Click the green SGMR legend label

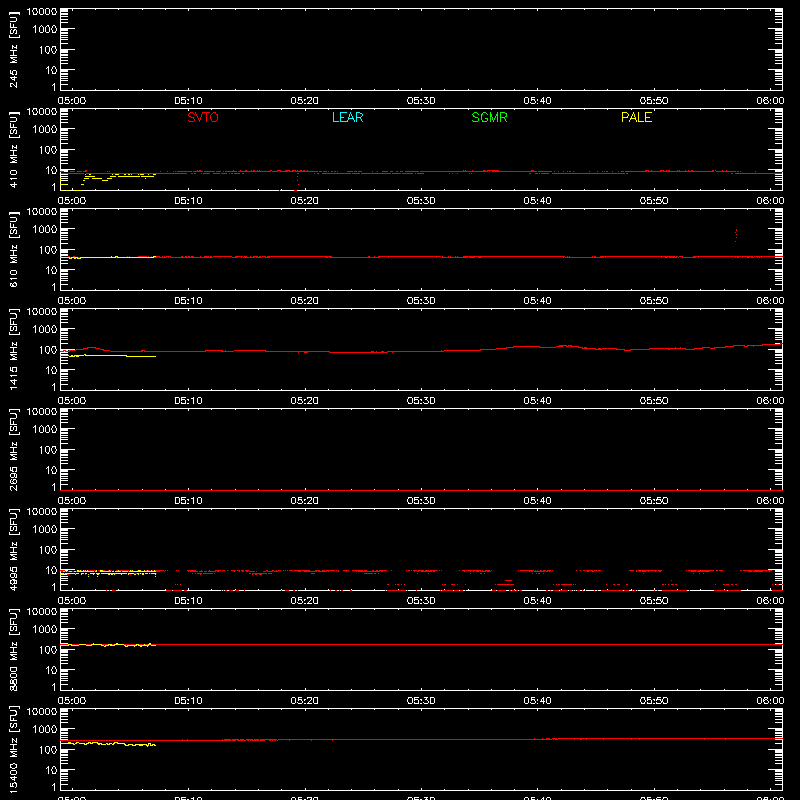point(489,117)
